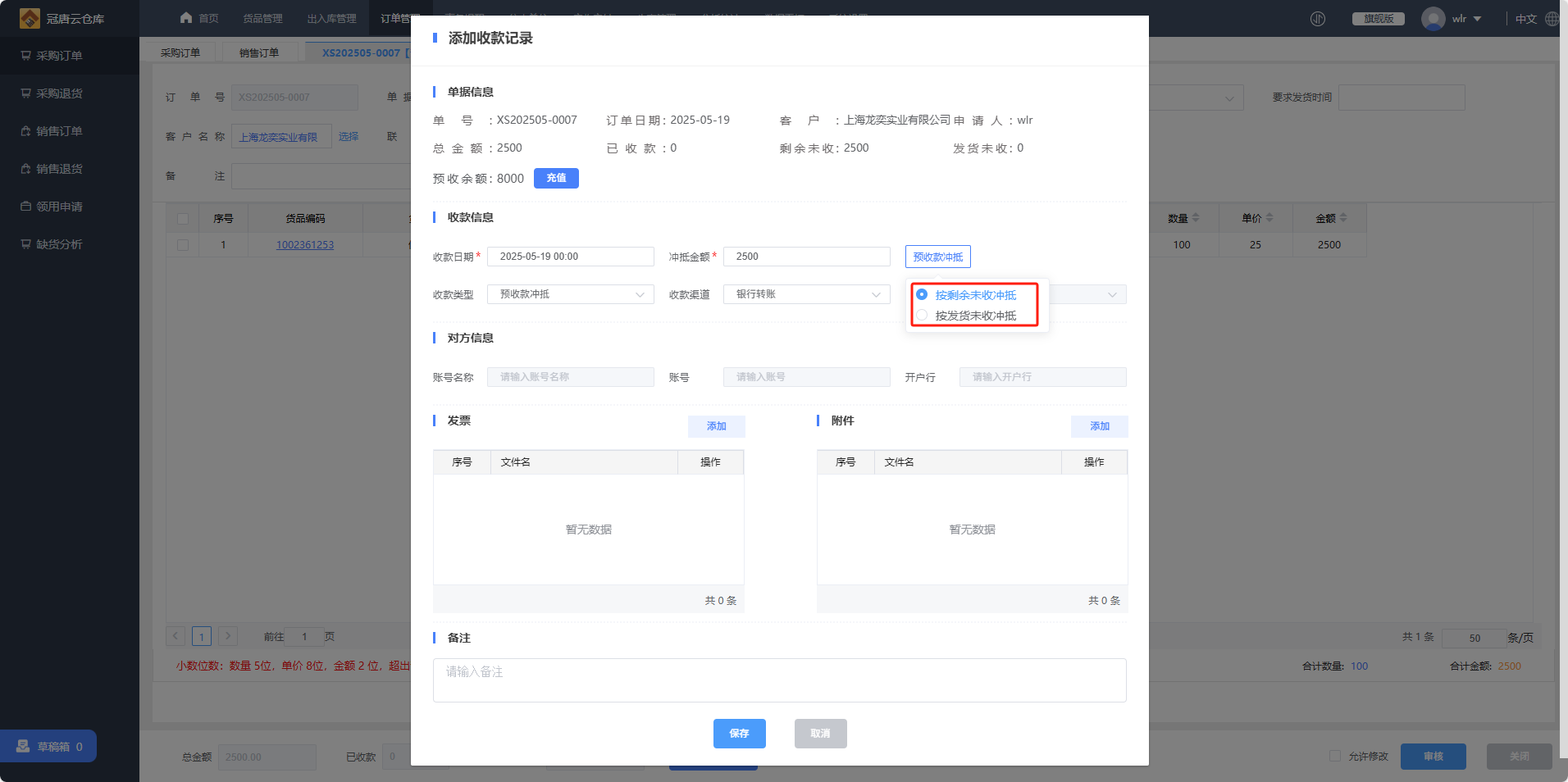
Task: Open the 出入库管理 menu
Action: point(331,19)
